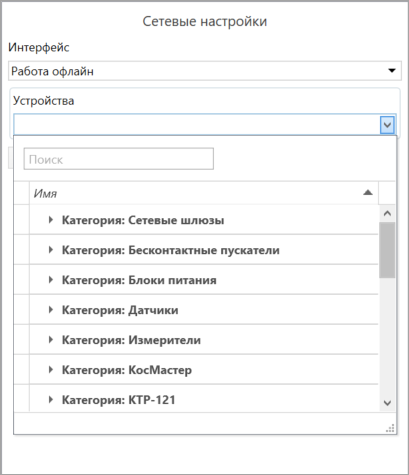
Task: Expand the Бесконтактные пускатели category arrow
Action: pos(51,250)
